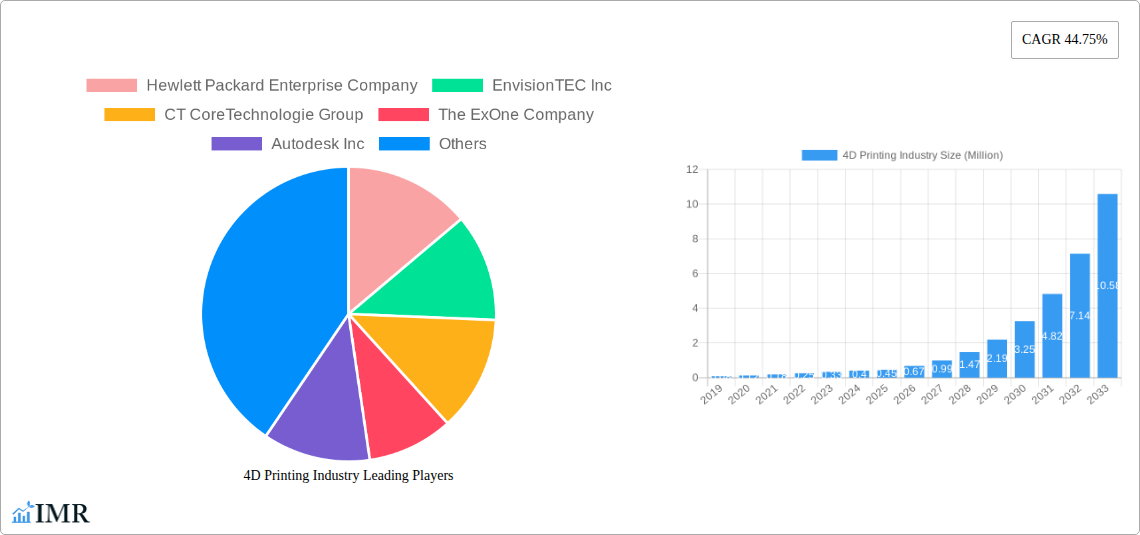
Task: Toggle The ExOne Company legend label
Action: tap(515, 115)
